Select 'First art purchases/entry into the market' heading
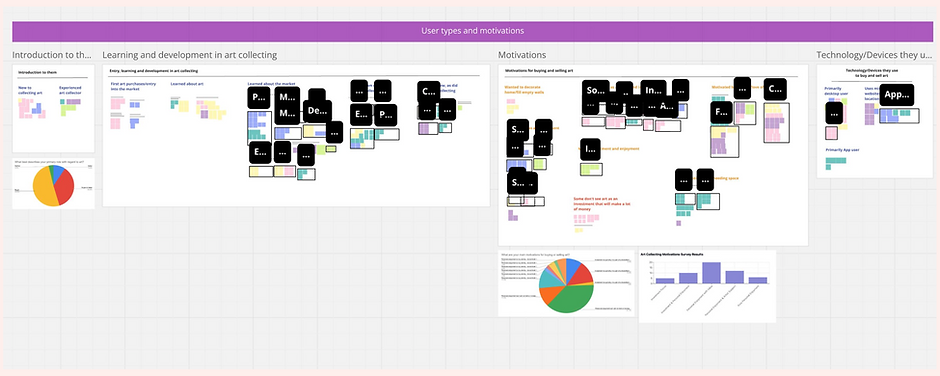This screenshot has height=376, width=940. point(133,86)
